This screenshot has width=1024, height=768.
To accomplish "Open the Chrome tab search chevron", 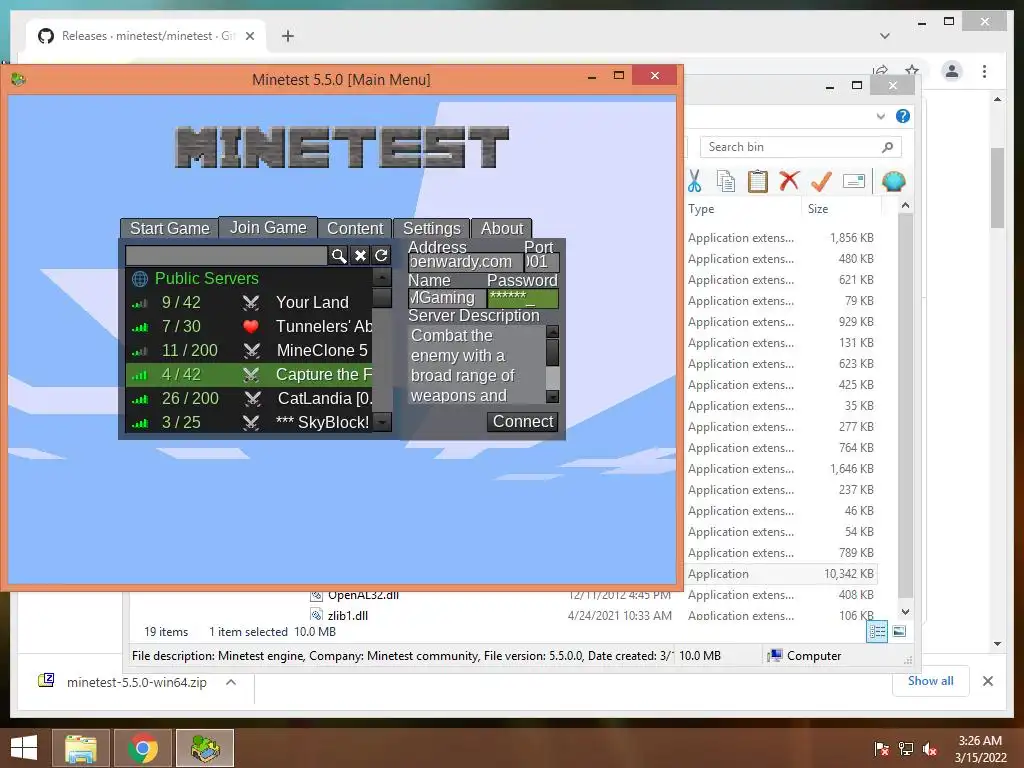I will tap(885, 36).
